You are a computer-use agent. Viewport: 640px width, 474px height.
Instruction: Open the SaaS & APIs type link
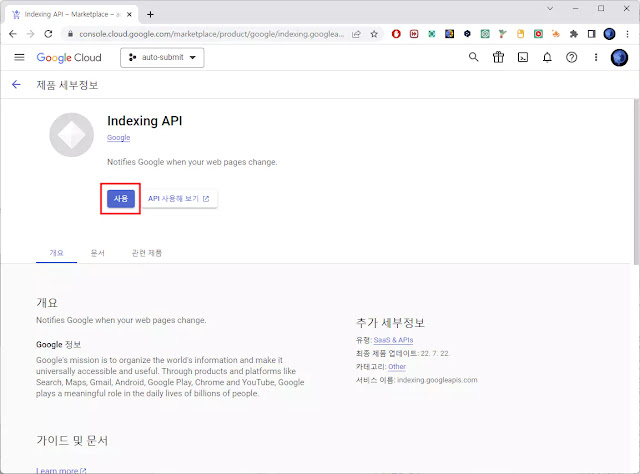393,340
